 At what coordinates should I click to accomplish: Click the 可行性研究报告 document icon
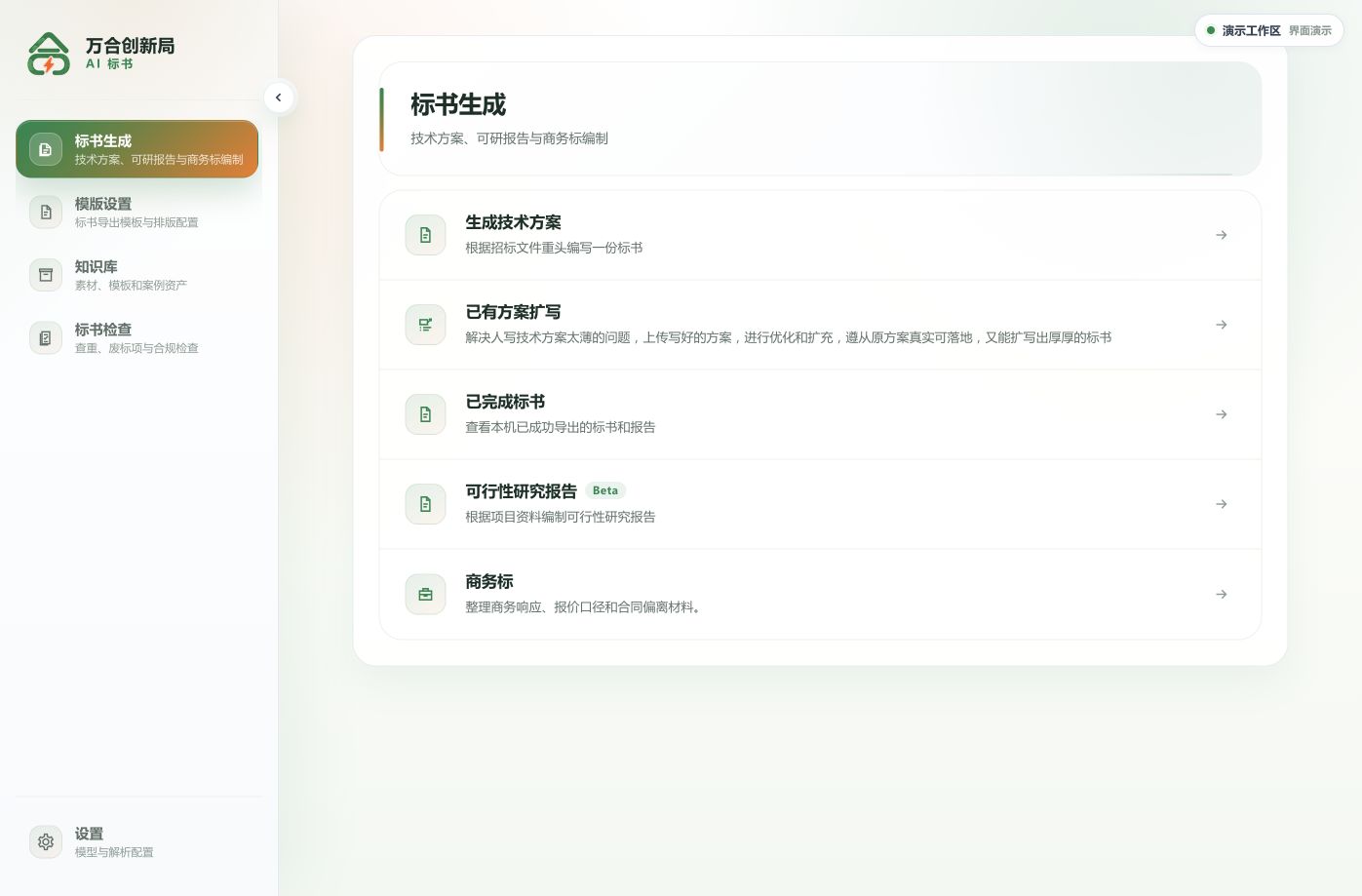tap(425, 504)
